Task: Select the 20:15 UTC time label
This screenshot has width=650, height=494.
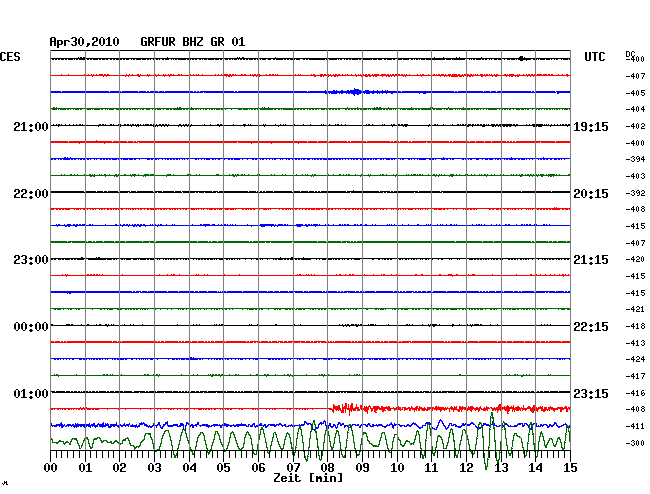Action: tap(591, 194)
